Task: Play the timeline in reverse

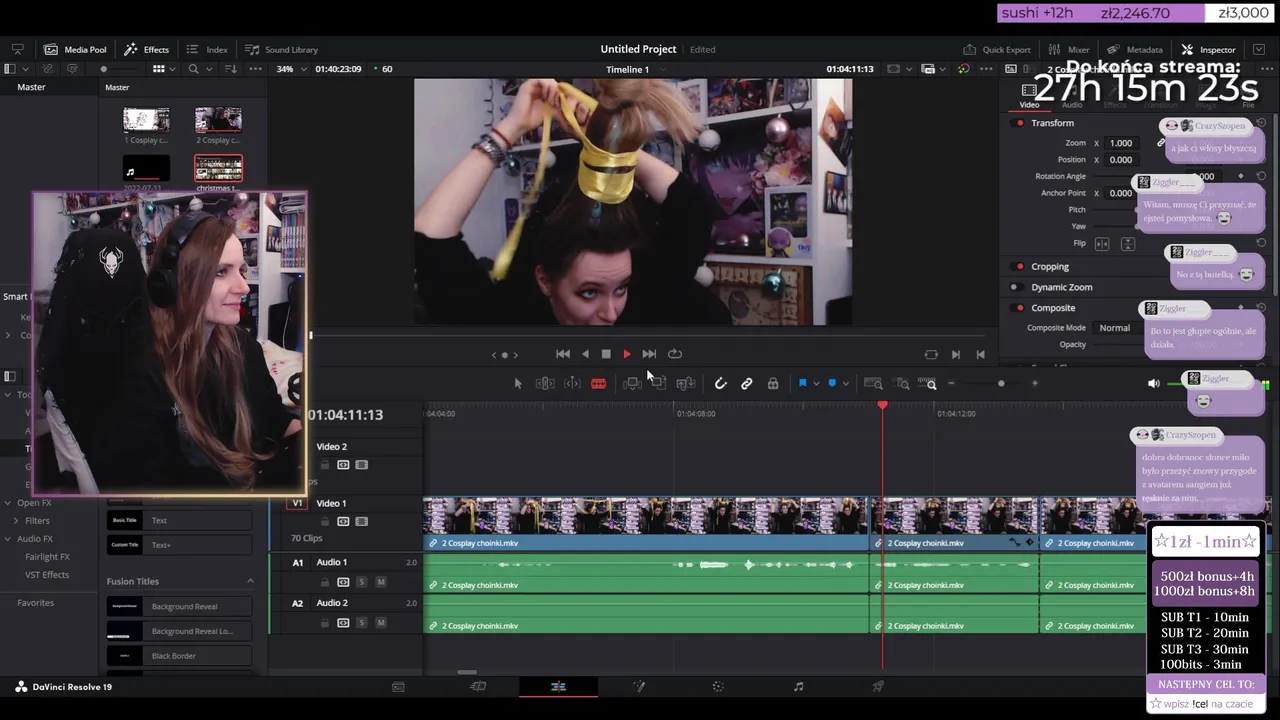Action: 585,354
